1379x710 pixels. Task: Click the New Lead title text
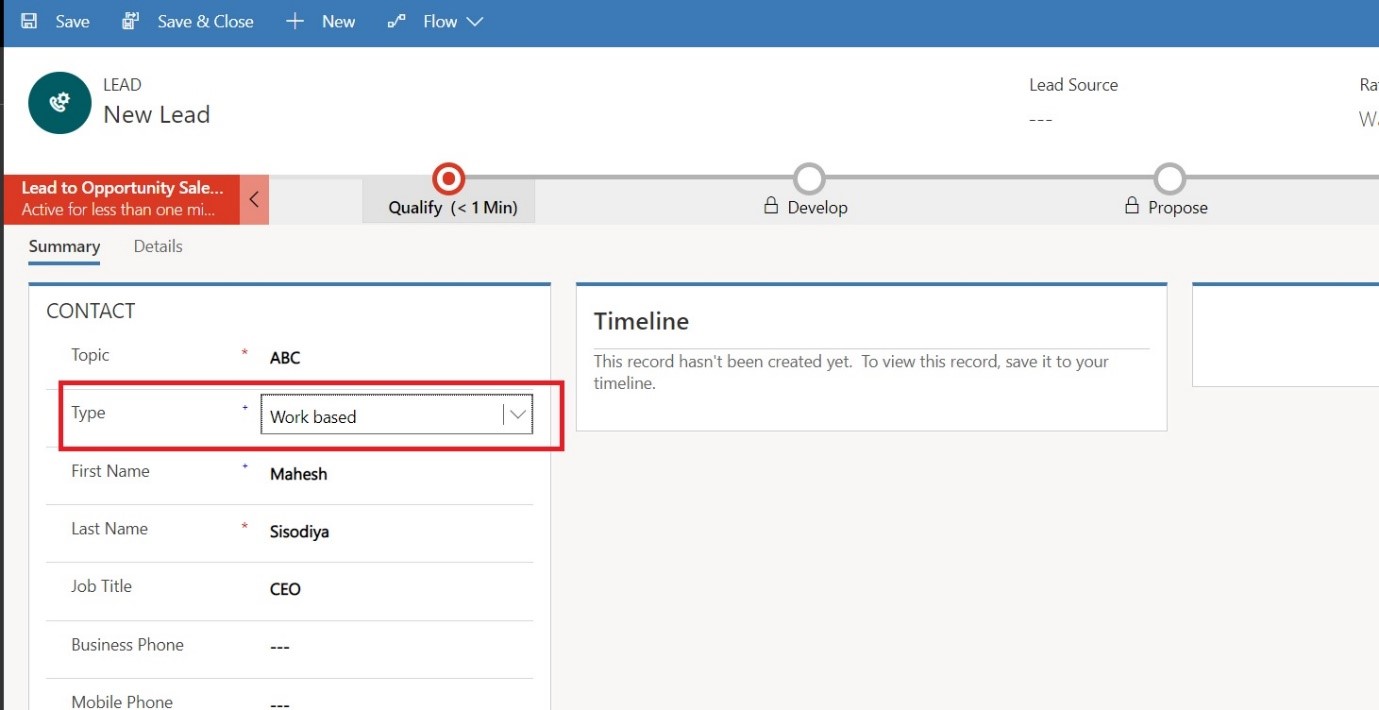(157, 115)
